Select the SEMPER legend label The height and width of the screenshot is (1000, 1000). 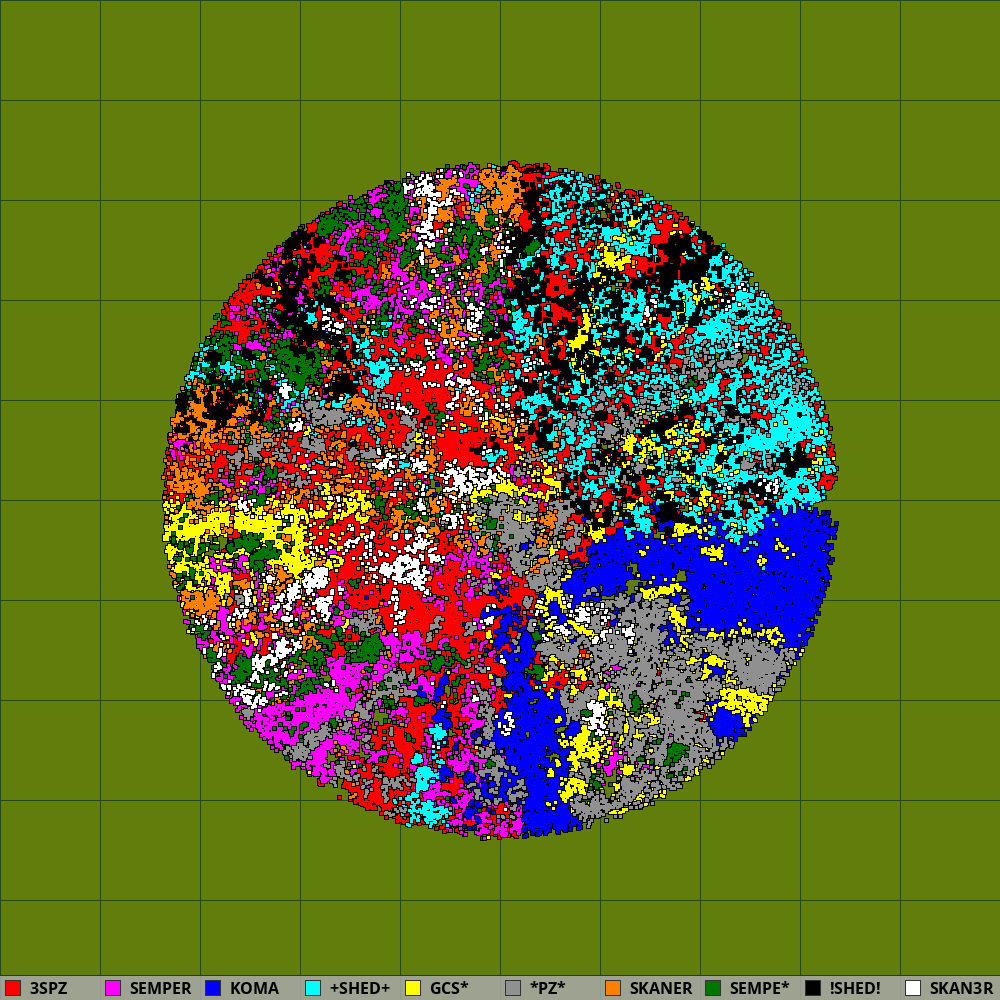coord(160,988)
